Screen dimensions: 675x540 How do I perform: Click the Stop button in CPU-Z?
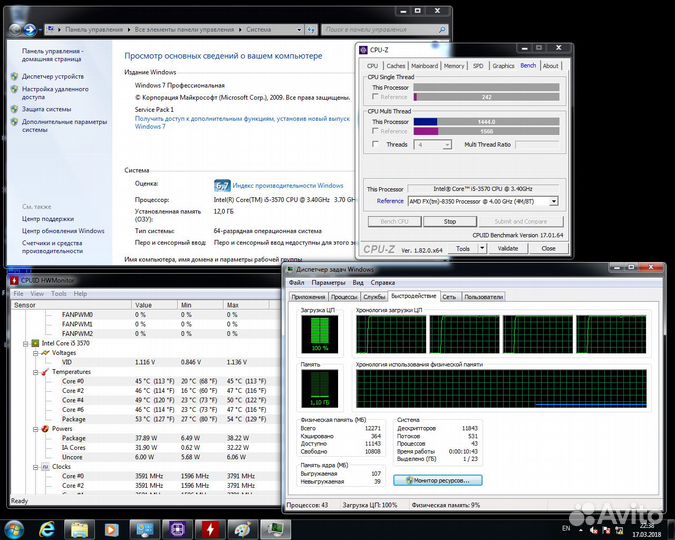(x=450, y=221)
